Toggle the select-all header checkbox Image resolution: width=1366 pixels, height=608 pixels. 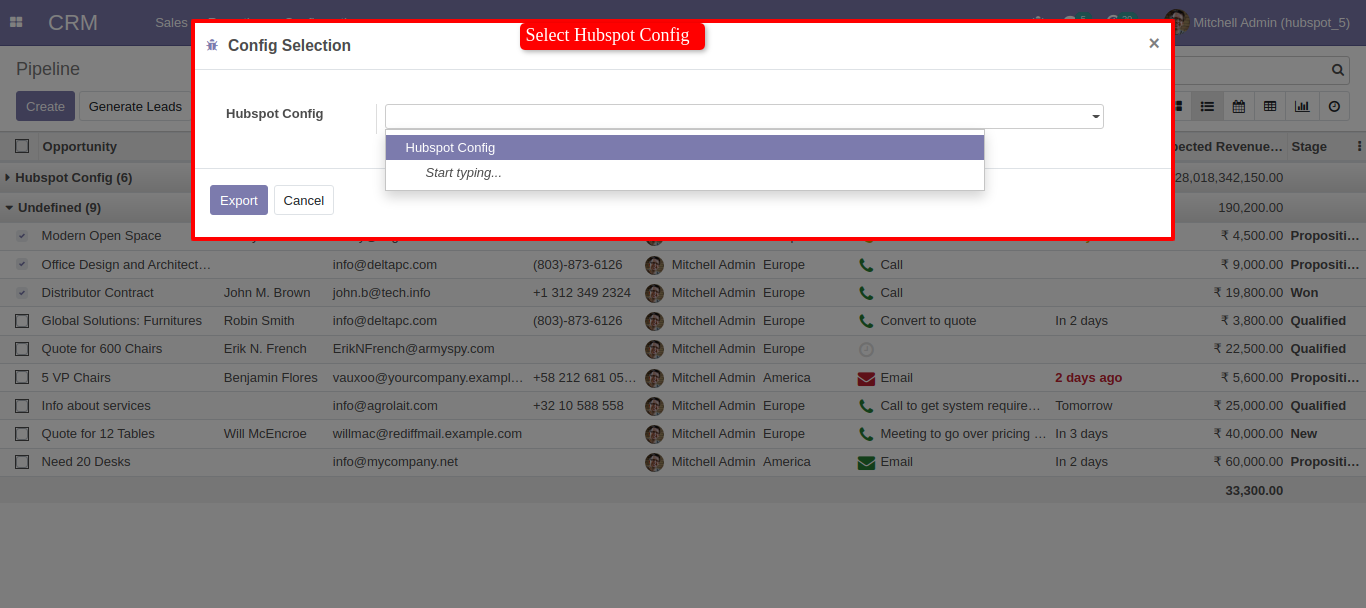(x=22, y=146)
